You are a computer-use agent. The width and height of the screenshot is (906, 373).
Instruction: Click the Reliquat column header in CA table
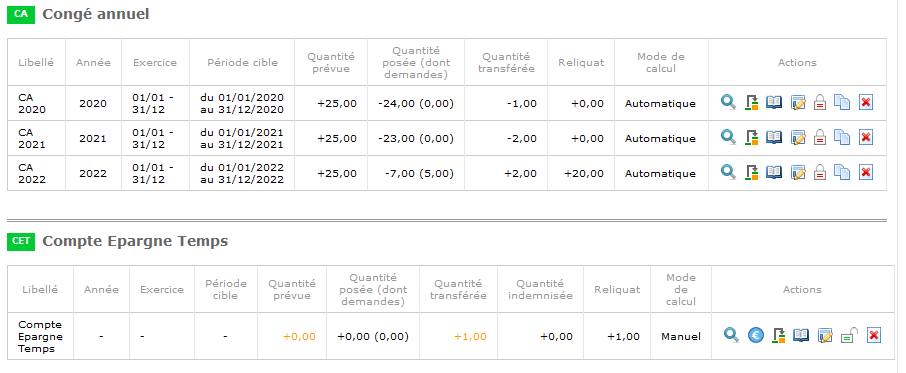[581, 62]
